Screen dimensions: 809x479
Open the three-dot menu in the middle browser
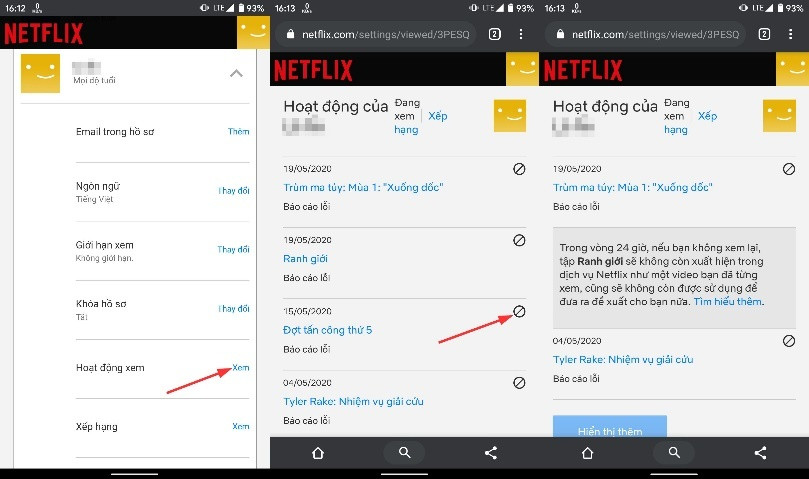pyautogui.click(x=521, y=34)
